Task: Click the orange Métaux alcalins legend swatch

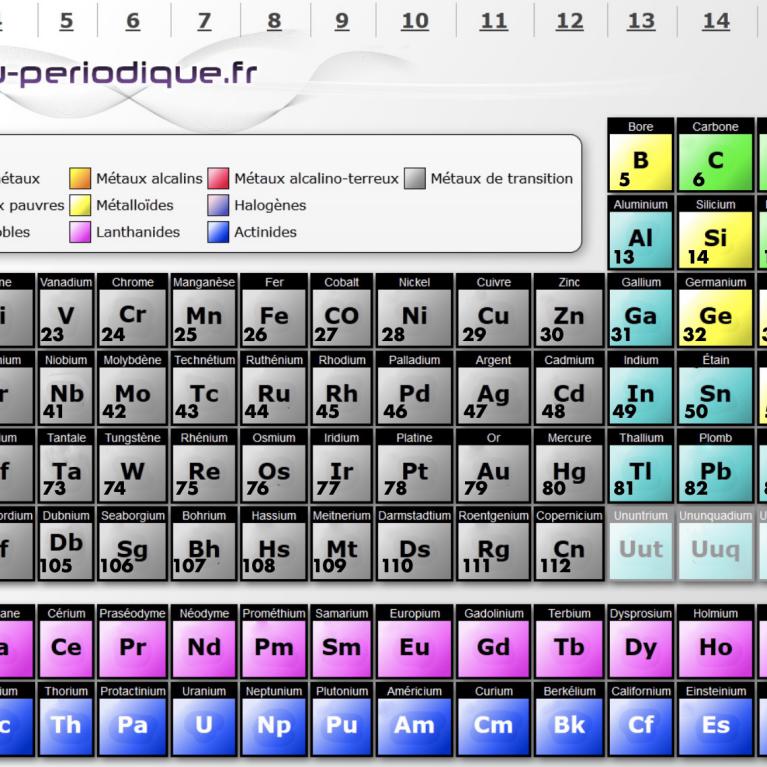Action: [x=80, y=179]
